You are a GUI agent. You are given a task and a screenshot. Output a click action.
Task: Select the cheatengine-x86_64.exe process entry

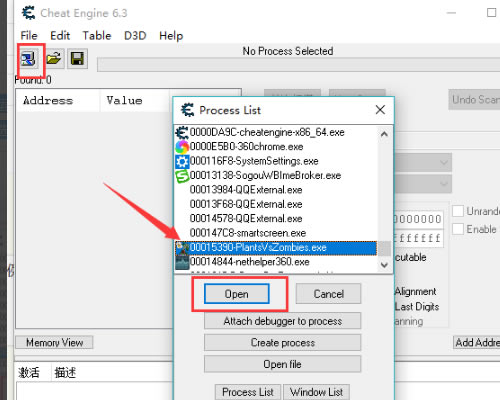[x=260, y=132]
